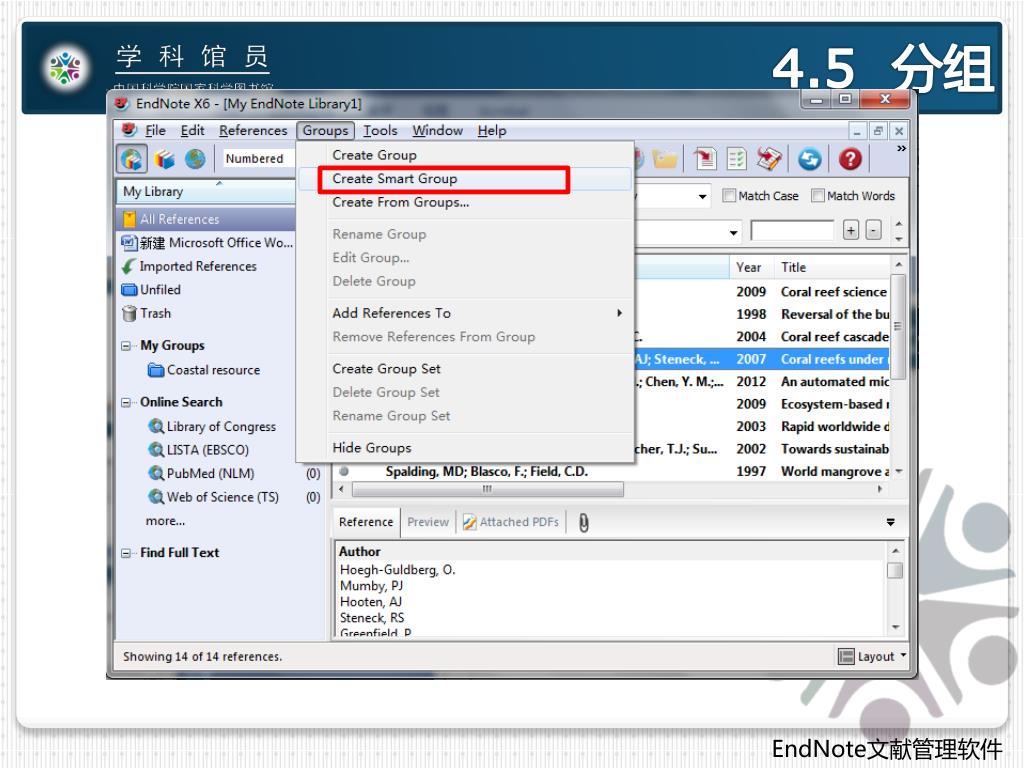1024x768 pixels.
Task: Collapse the Find Full Text set
Action: pyautogui.click(x=126, y=553)
